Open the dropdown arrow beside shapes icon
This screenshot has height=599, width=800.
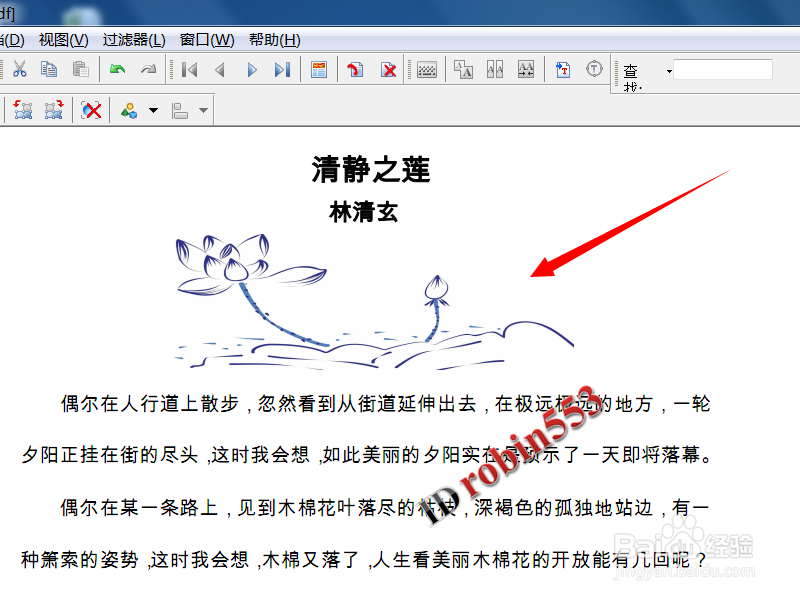153,110
